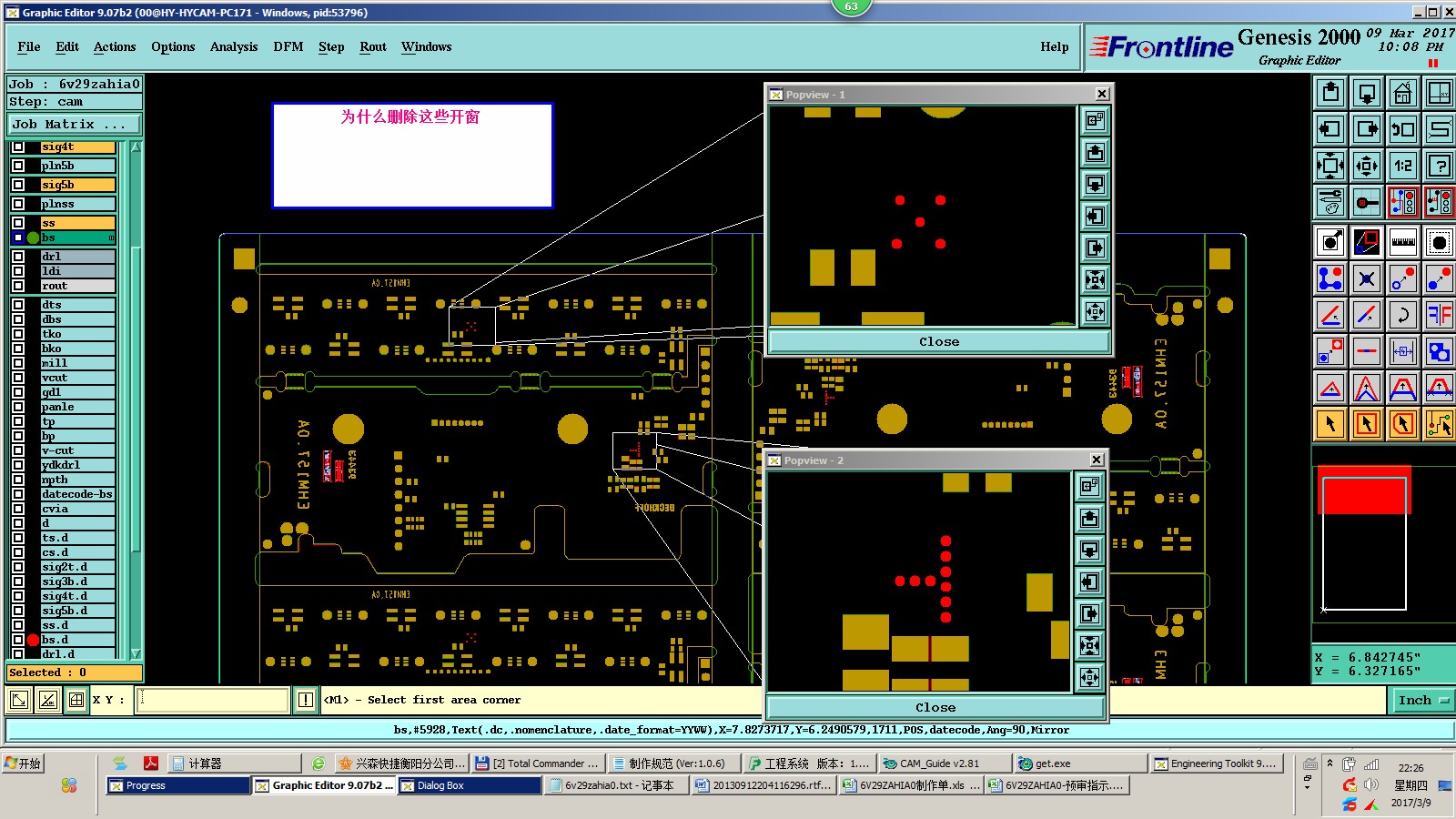
Task: Open the Analysis menu
Action: [x=234, y=46]
